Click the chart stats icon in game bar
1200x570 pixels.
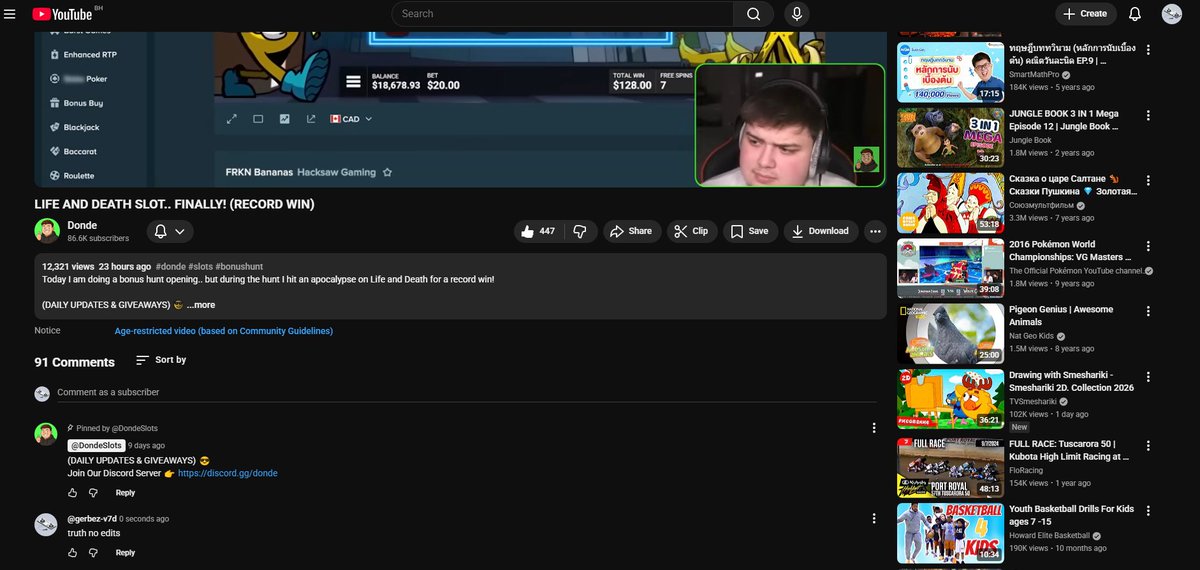[x=285, y=119]
